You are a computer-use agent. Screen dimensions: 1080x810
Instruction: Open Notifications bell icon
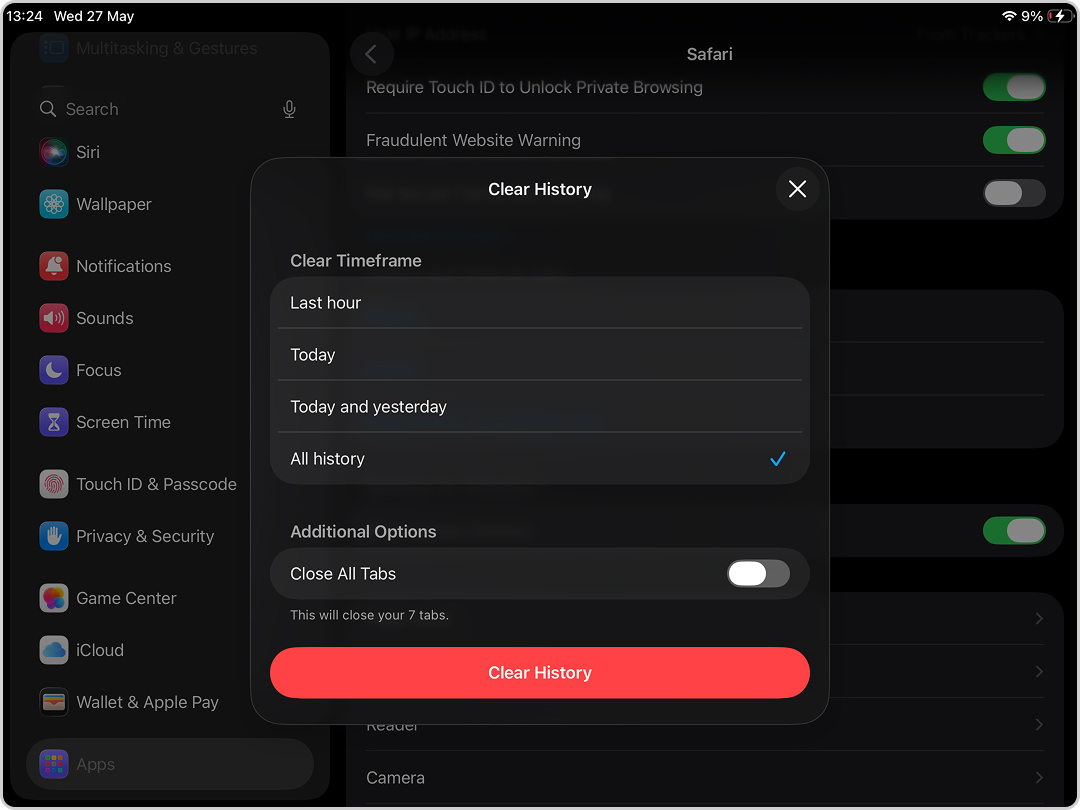[x=54, y=266]
